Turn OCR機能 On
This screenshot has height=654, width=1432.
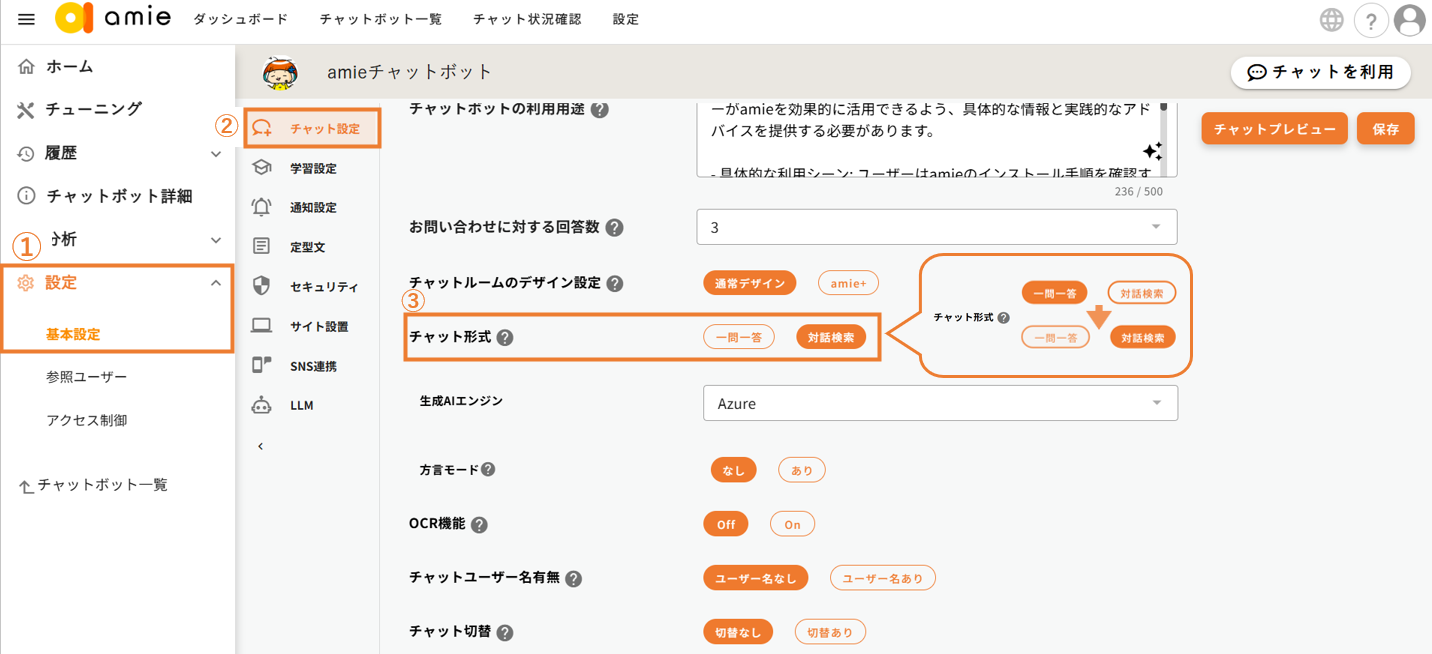click(x=792, y=524)
